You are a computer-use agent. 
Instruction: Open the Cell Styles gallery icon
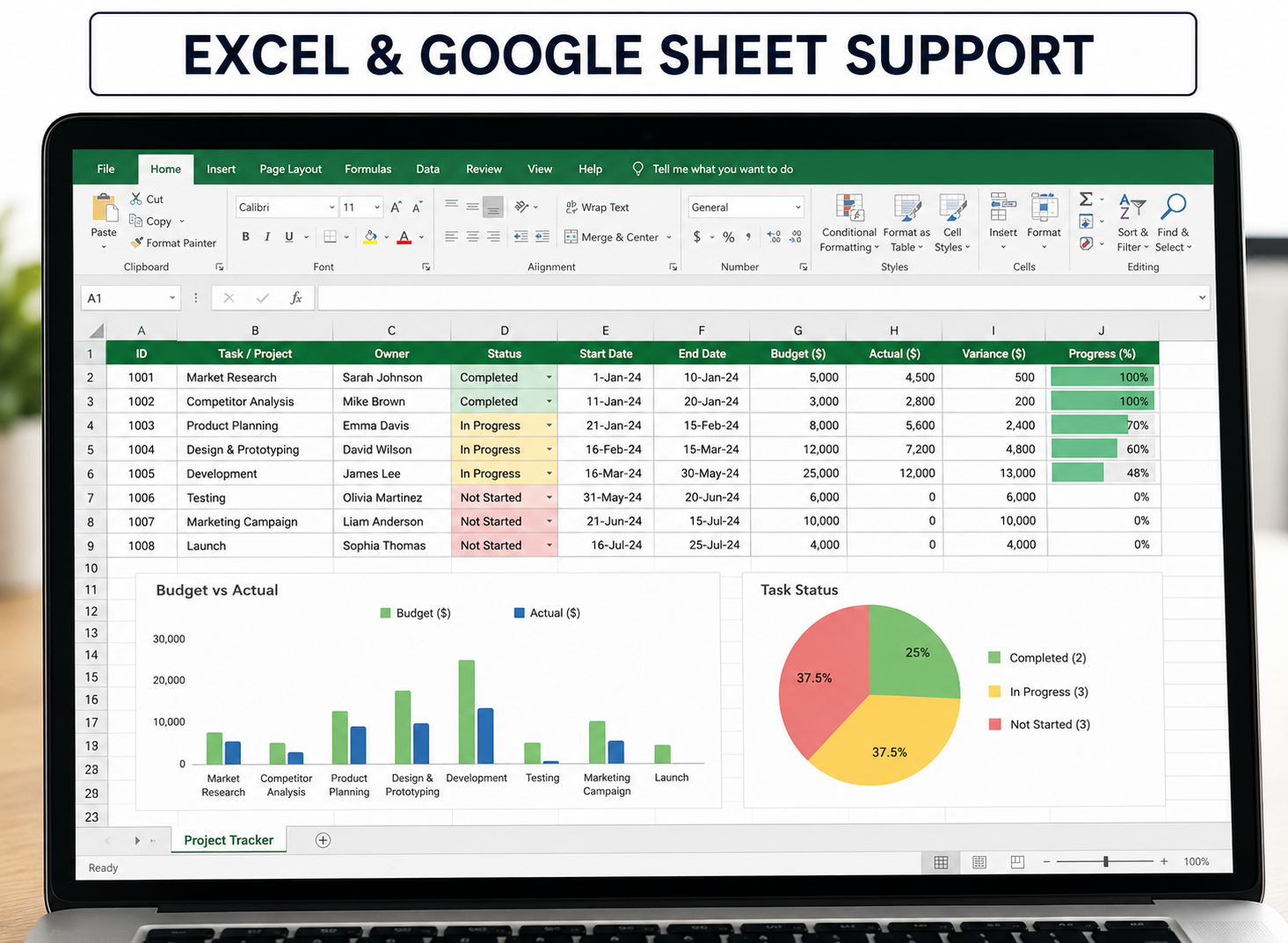click(953, 208)
